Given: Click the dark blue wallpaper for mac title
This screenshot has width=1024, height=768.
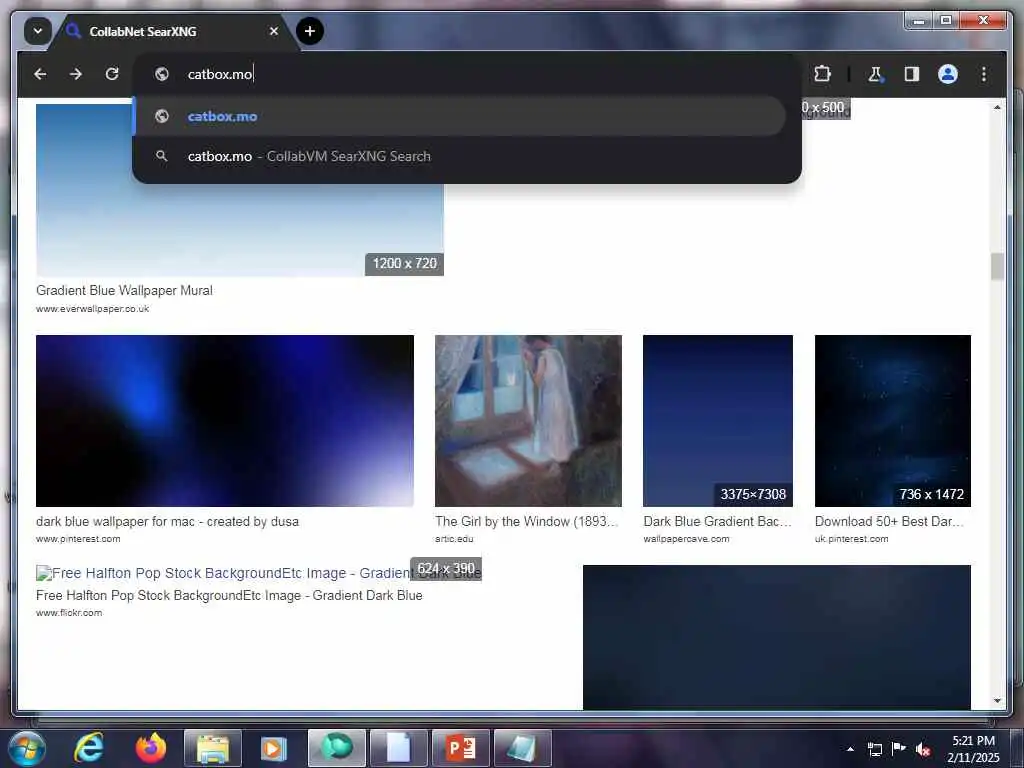Looking at the screenshot, I should tap(167, 522).
